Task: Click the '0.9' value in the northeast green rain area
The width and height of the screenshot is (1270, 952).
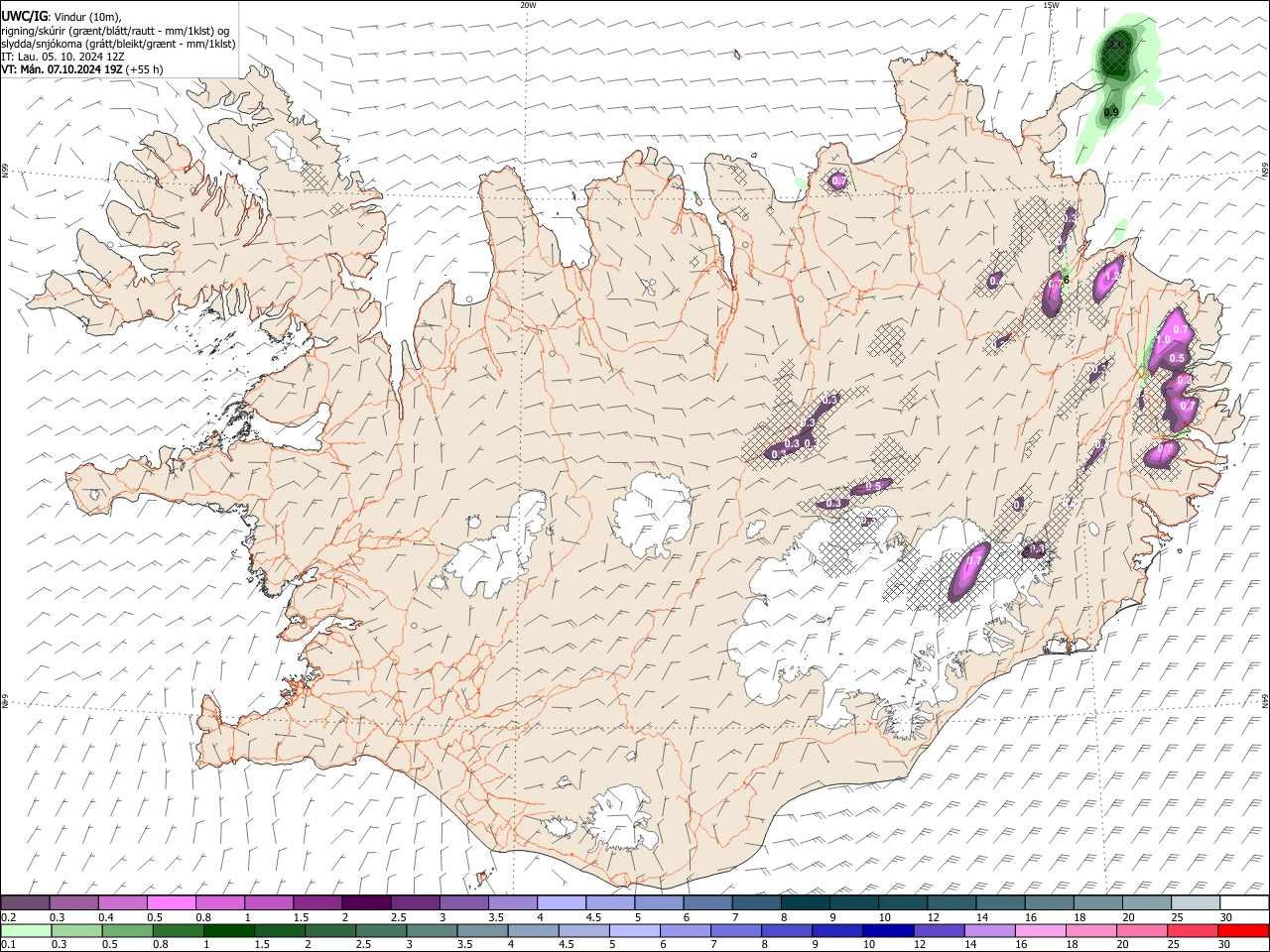Action: point(1111,113)
